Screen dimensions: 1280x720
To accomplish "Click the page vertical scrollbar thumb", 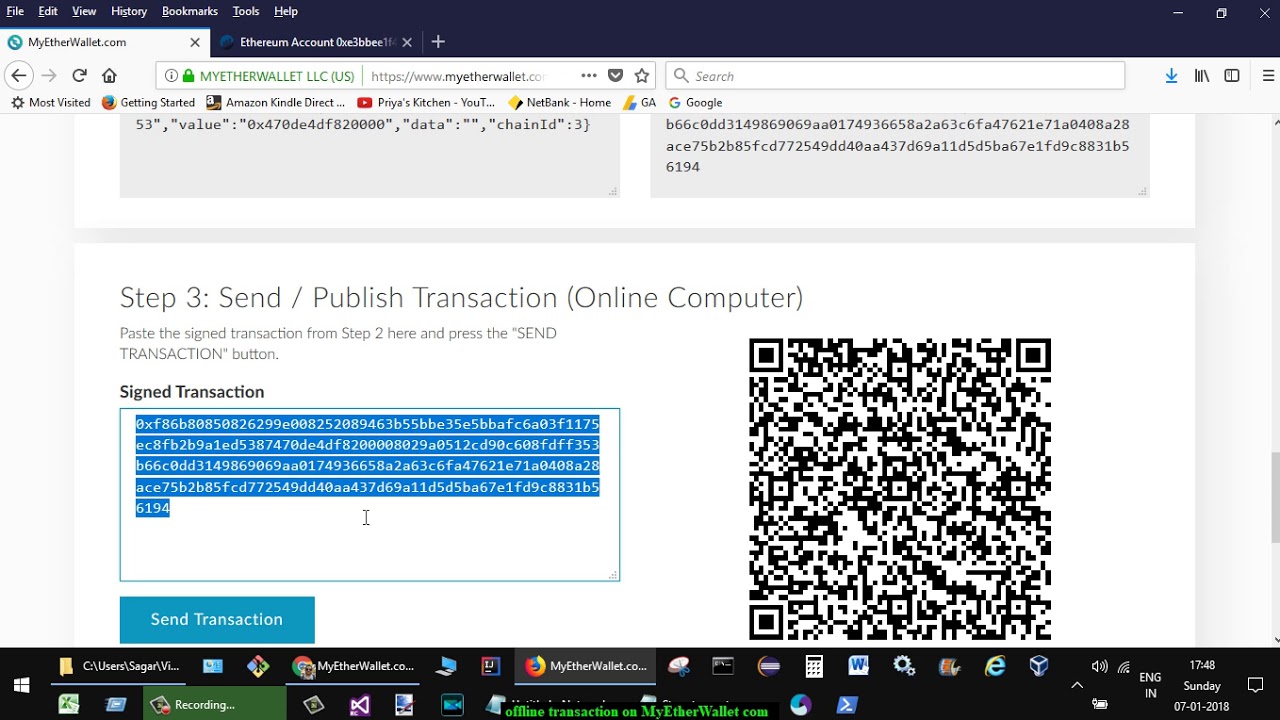I will pyautogui.click(x=1274, y=498).
